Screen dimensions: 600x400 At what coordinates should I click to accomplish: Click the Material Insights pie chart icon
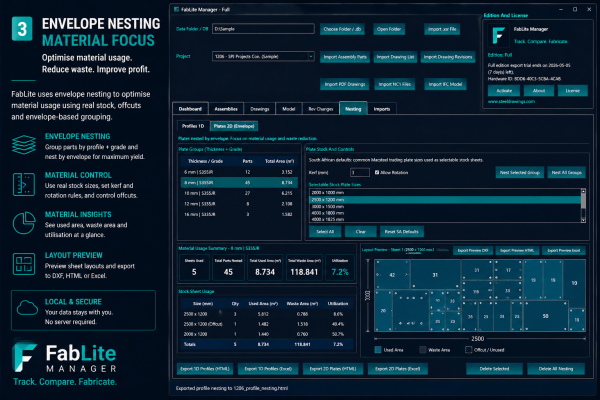[24, 223]
